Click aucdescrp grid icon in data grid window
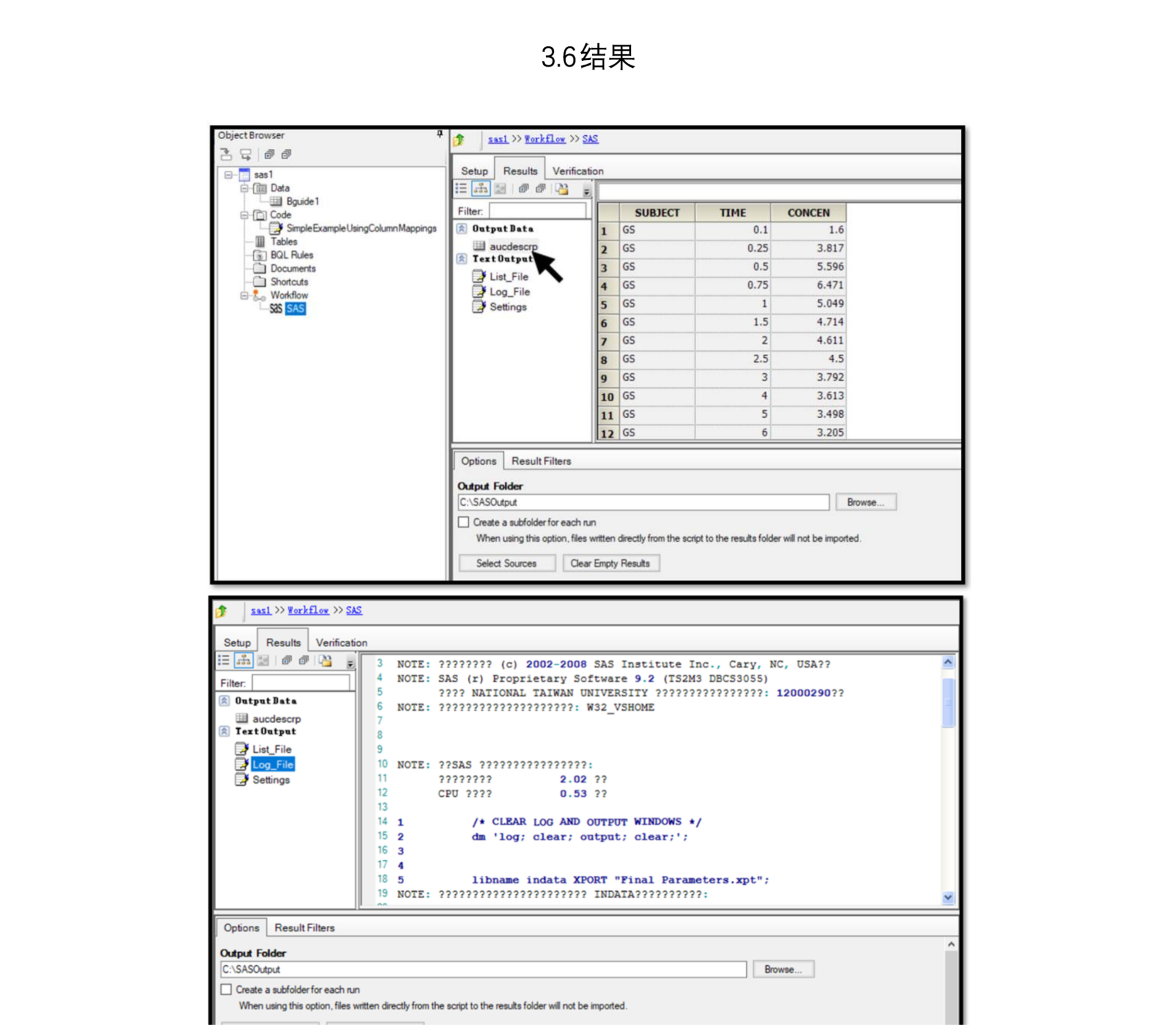This screenshot has width=1176, height=1025. click(479, 246)
